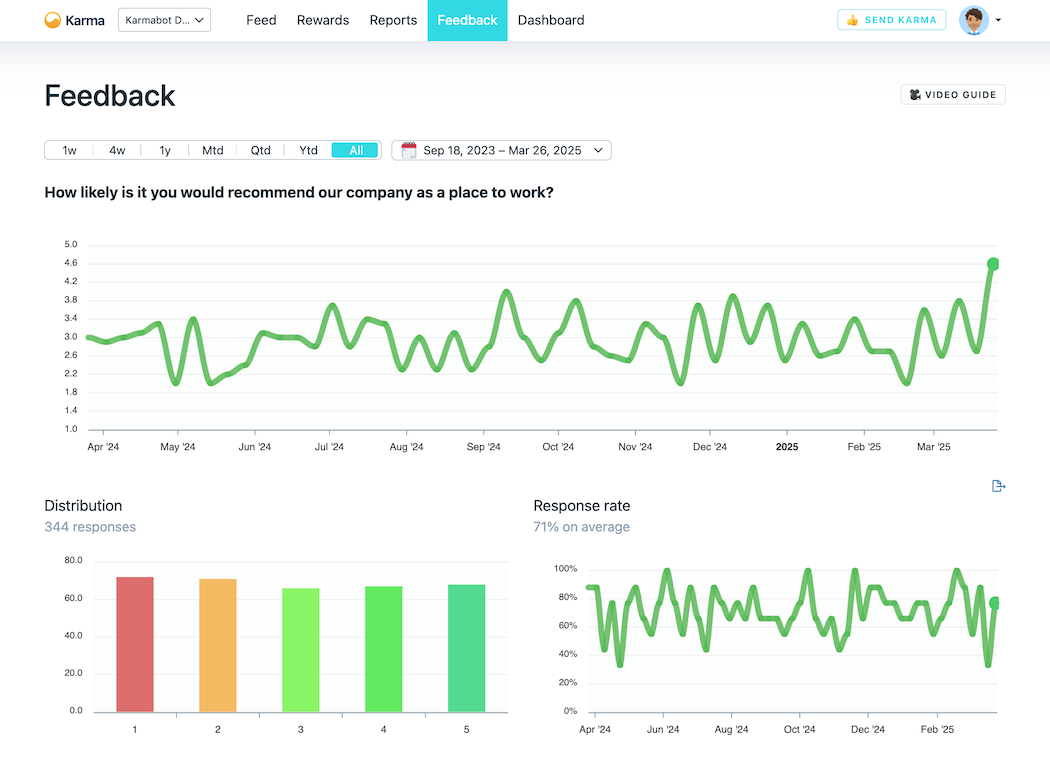Go to the Rewards tab

tap(323, 20)
